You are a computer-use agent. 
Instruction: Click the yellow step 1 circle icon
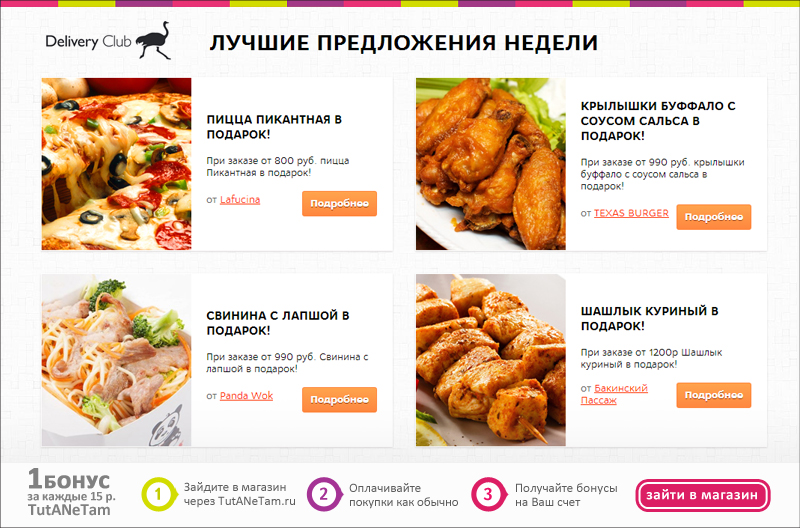coord(158,494)
